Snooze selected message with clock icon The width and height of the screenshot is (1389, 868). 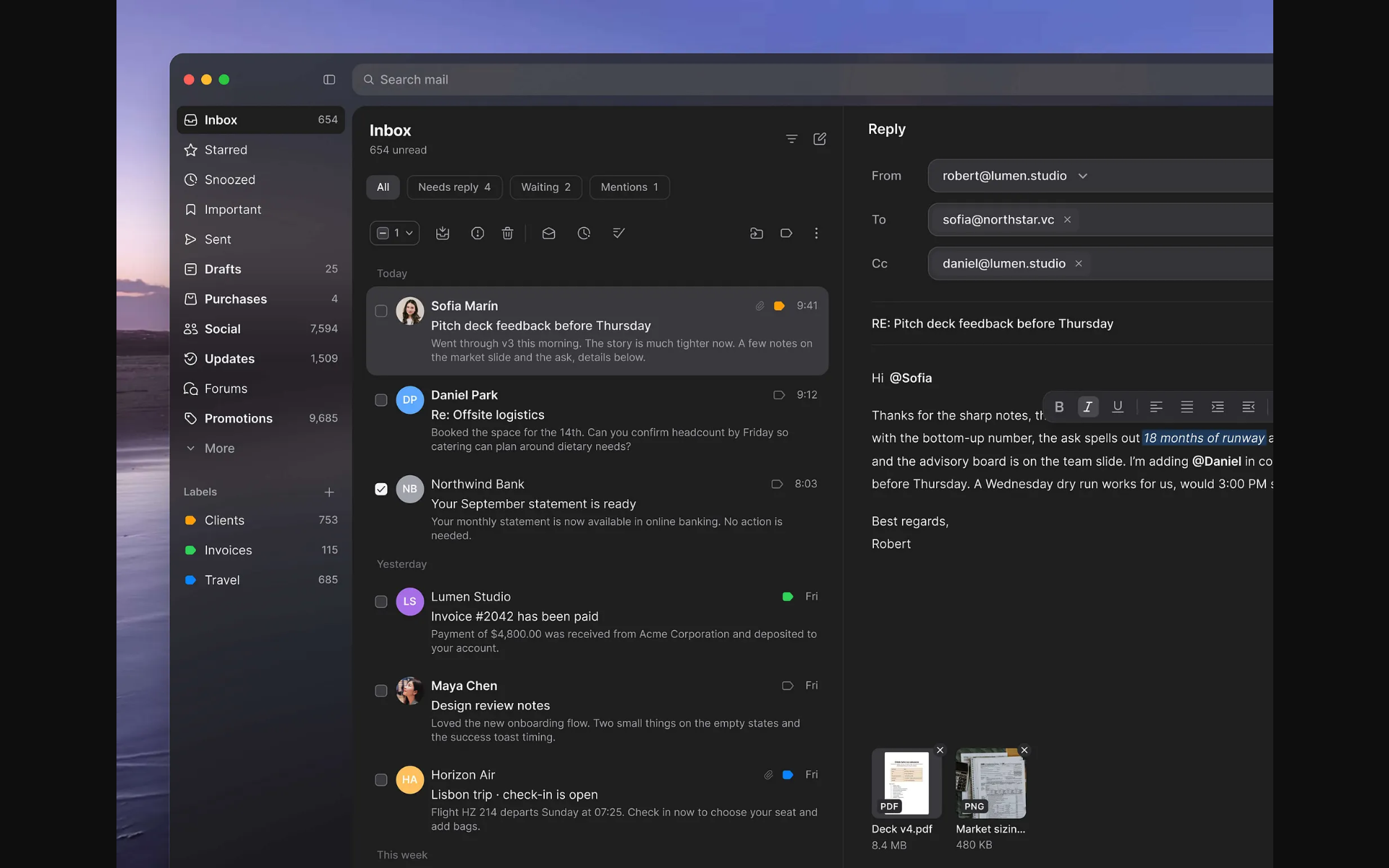584,233
